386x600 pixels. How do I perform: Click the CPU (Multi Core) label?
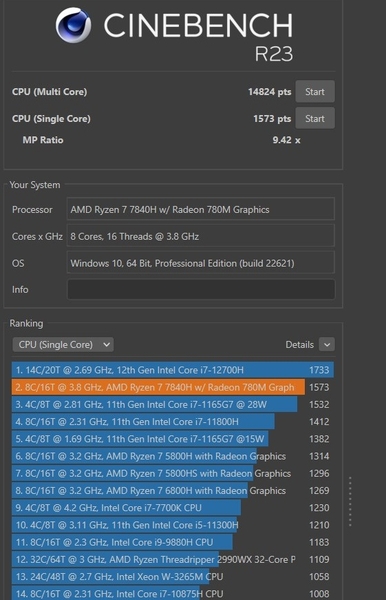pos(49,92)
